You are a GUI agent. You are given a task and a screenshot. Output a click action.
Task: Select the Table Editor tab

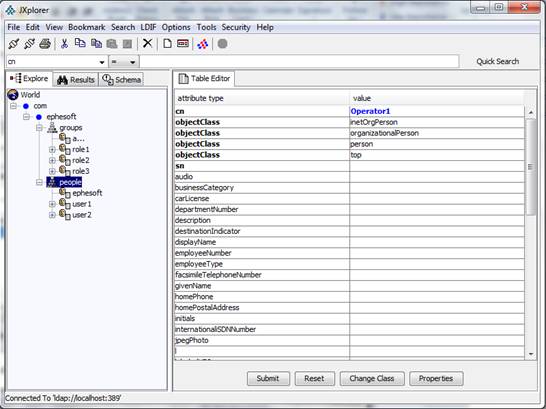tap(204, 79)
